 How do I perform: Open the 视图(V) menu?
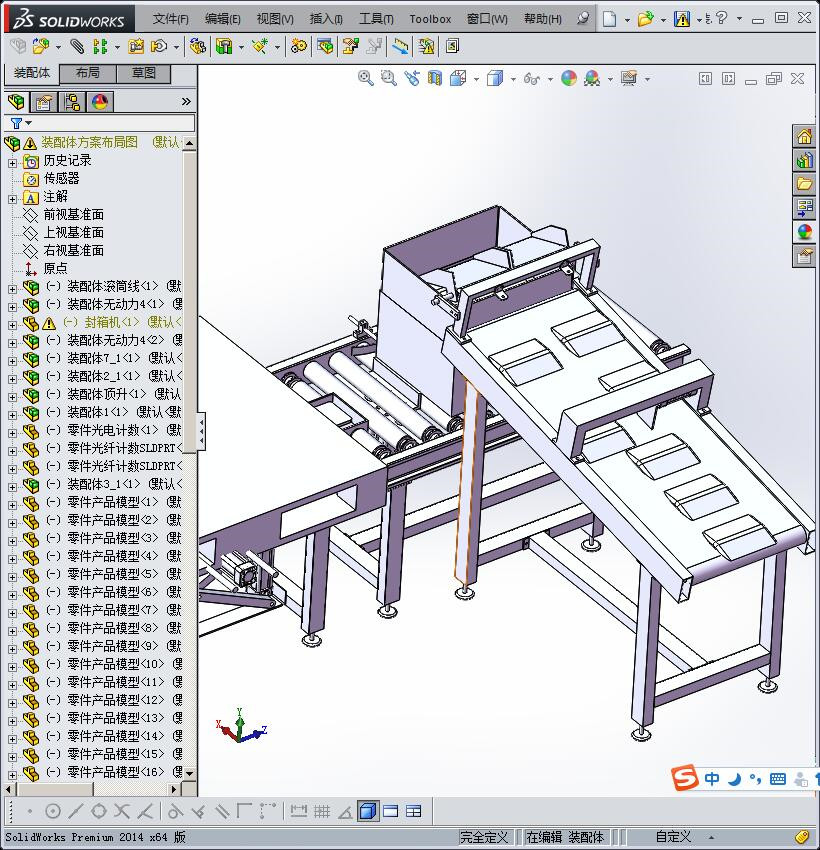coord(275,19)
